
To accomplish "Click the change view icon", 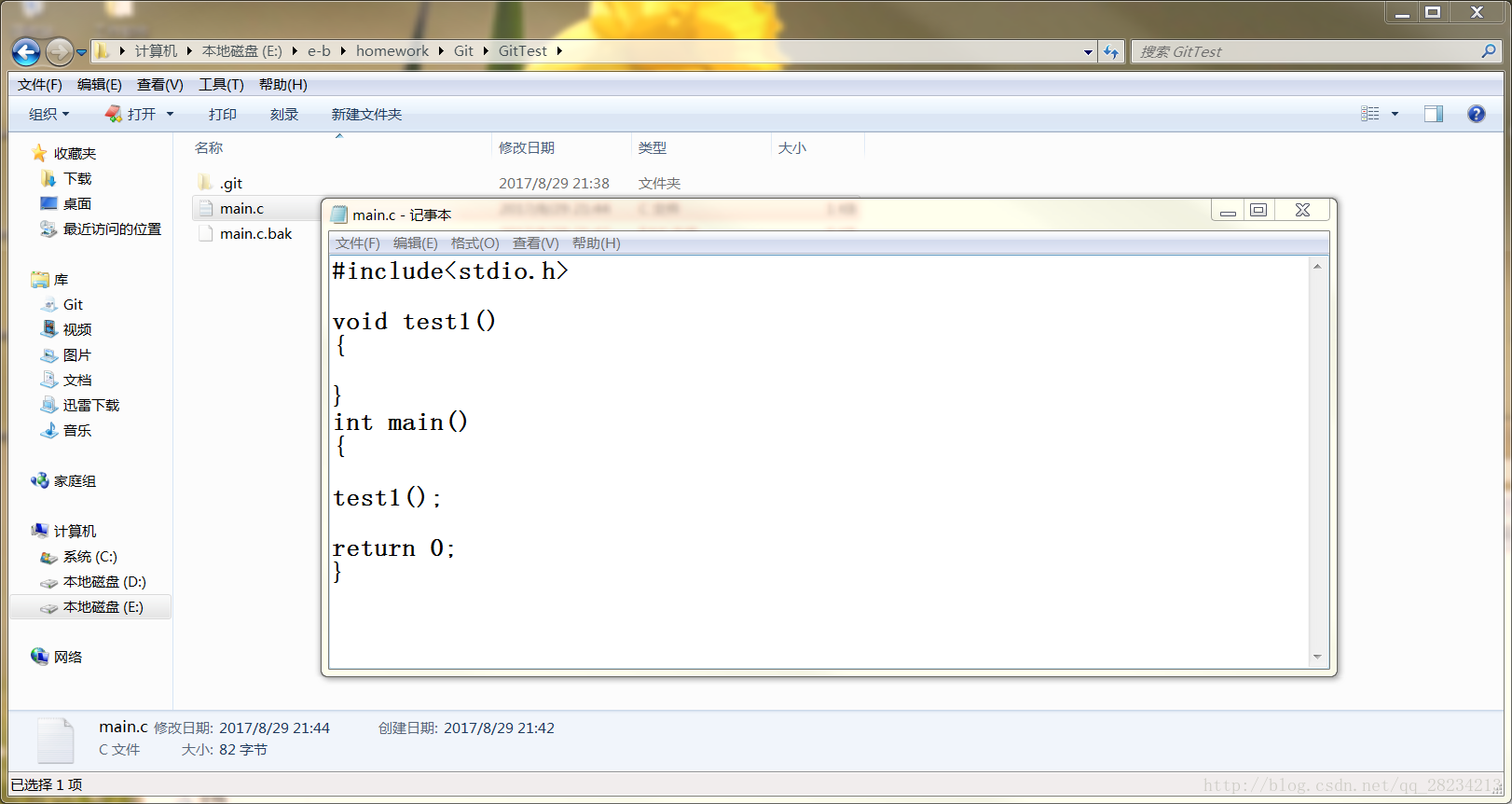I will (x=1369, y=114).
